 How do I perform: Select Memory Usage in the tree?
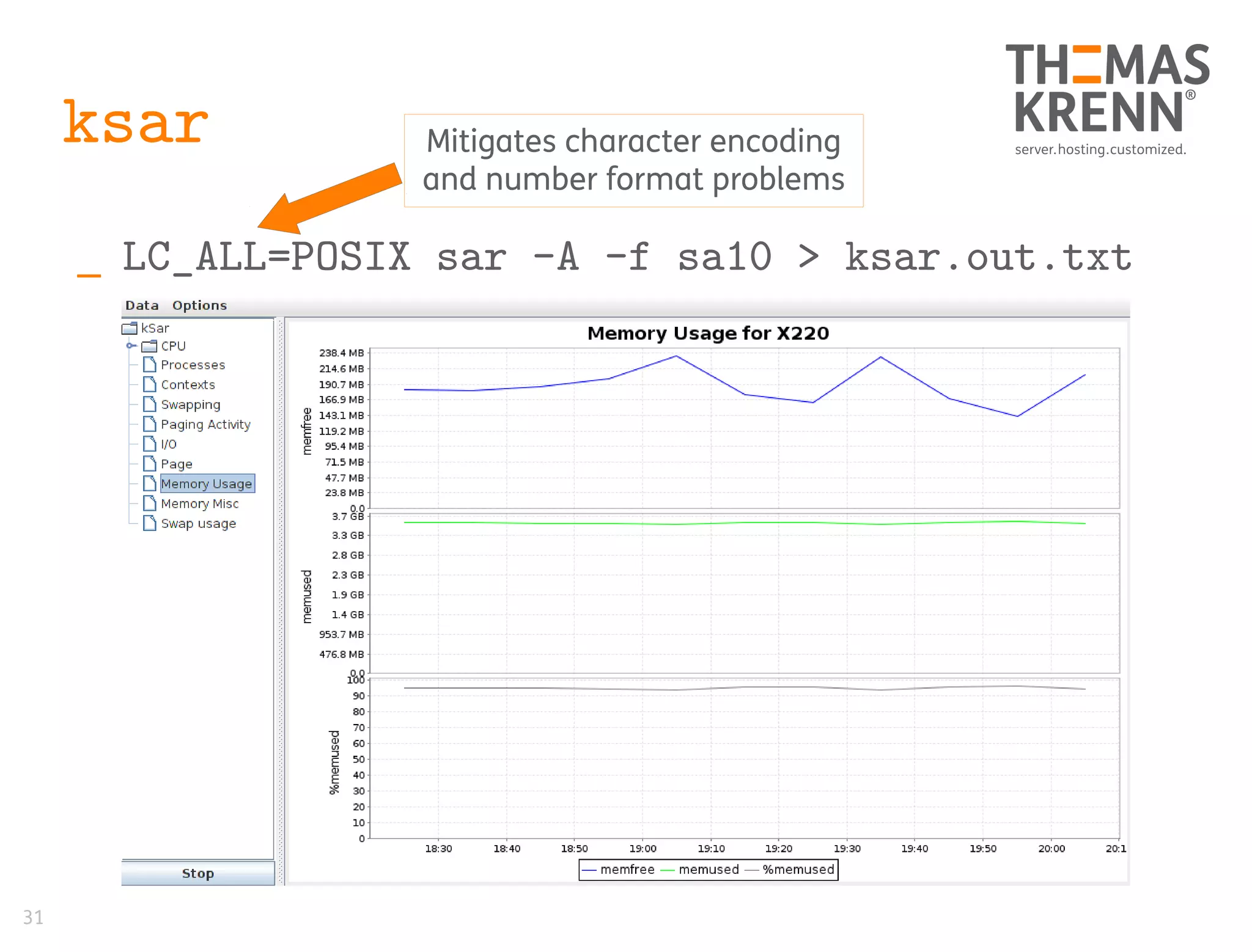(x=207, y=484)
